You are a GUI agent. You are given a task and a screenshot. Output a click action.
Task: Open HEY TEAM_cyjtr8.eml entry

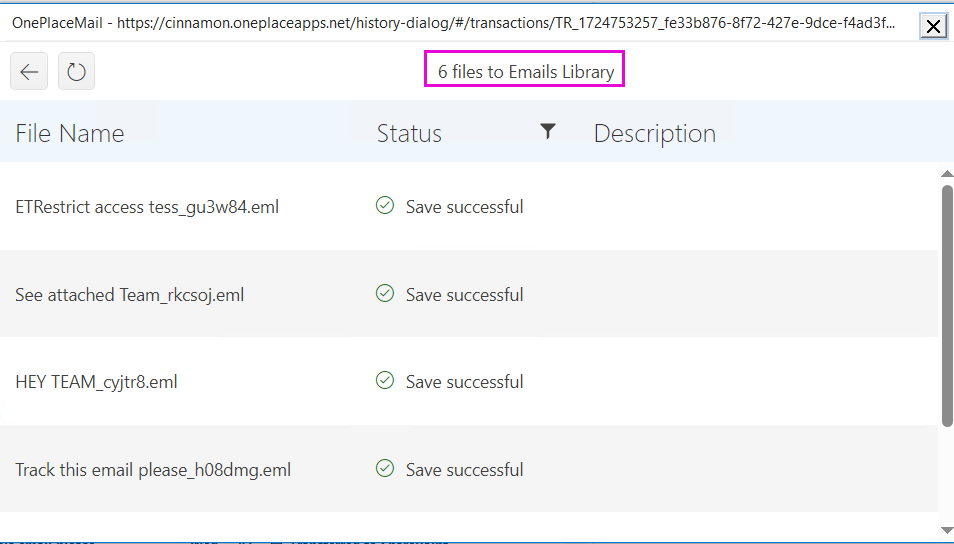click(96, 382)
